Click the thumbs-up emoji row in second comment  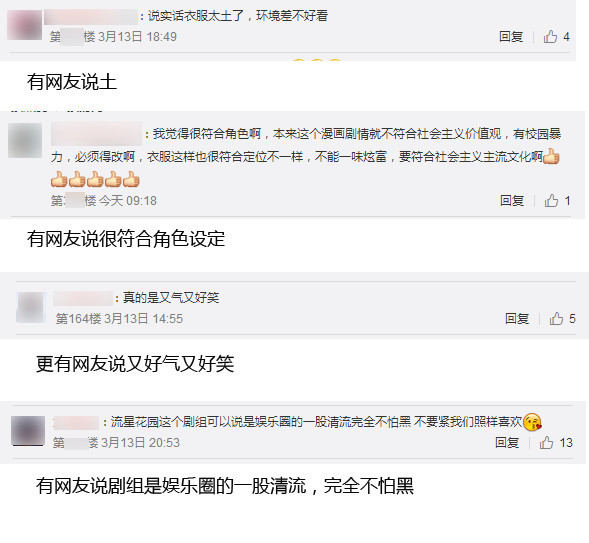(x=95, y=179)
